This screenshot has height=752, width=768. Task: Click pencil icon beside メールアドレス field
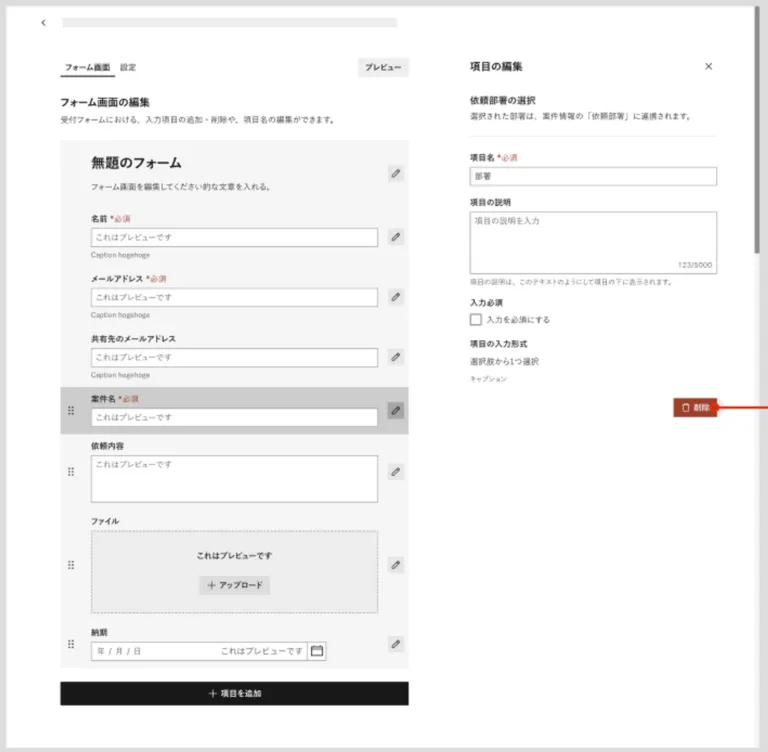point(396,297)
